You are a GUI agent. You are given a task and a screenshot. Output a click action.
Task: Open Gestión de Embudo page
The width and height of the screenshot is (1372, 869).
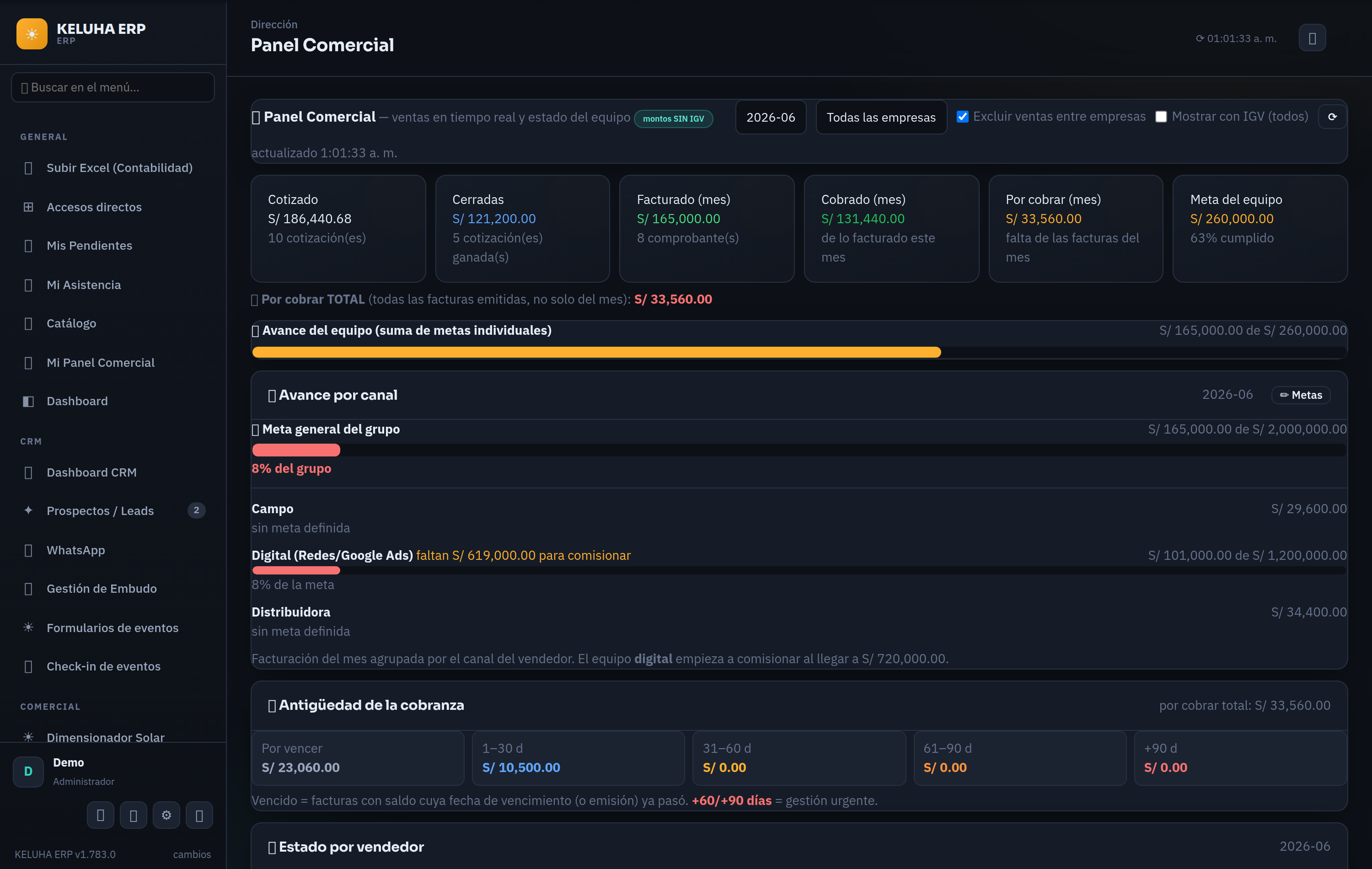[x=113, y=589]
